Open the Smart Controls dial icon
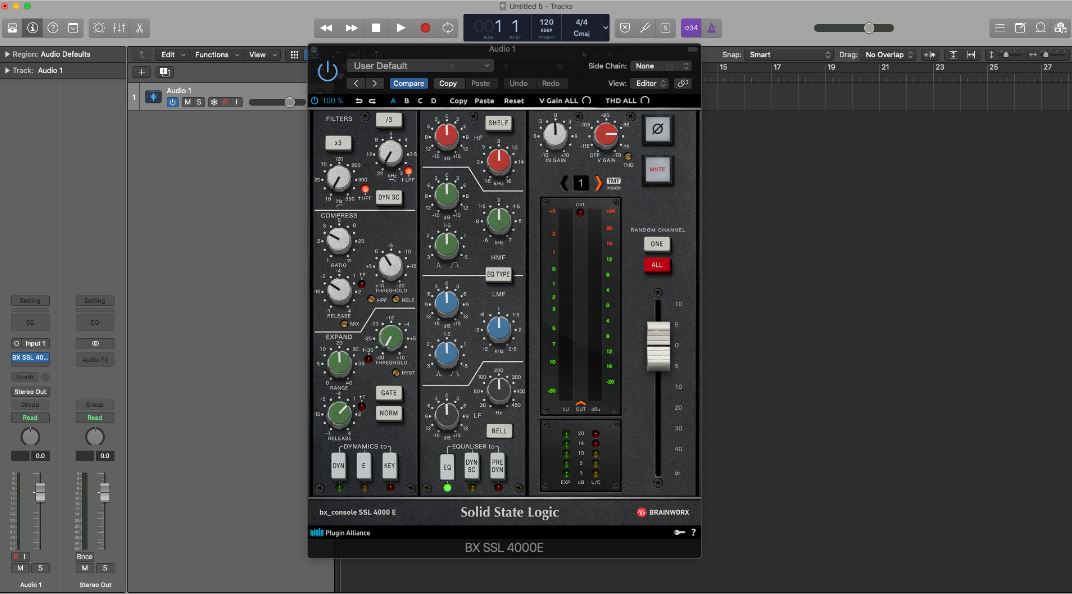 click(99, 28)
